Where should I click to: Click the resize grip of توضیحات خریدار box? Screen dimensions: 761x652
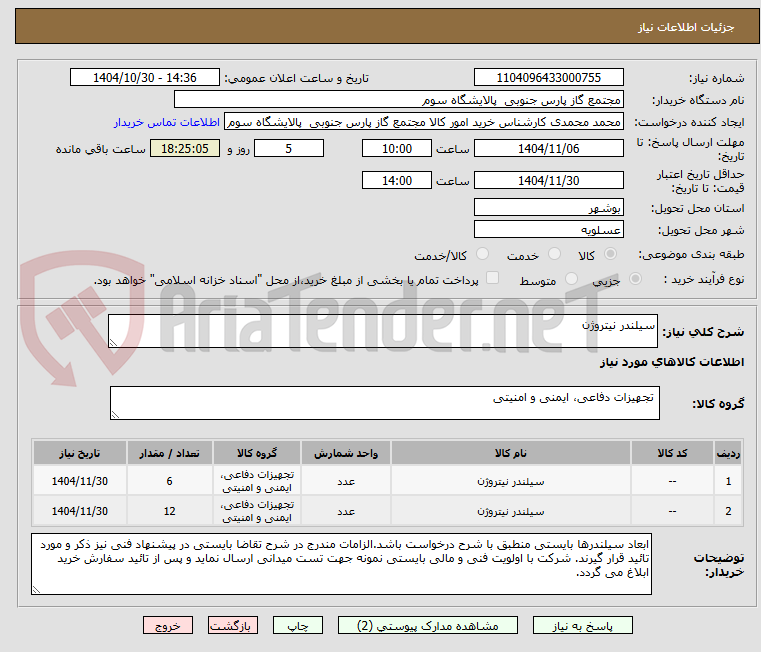tap(36, 590)
